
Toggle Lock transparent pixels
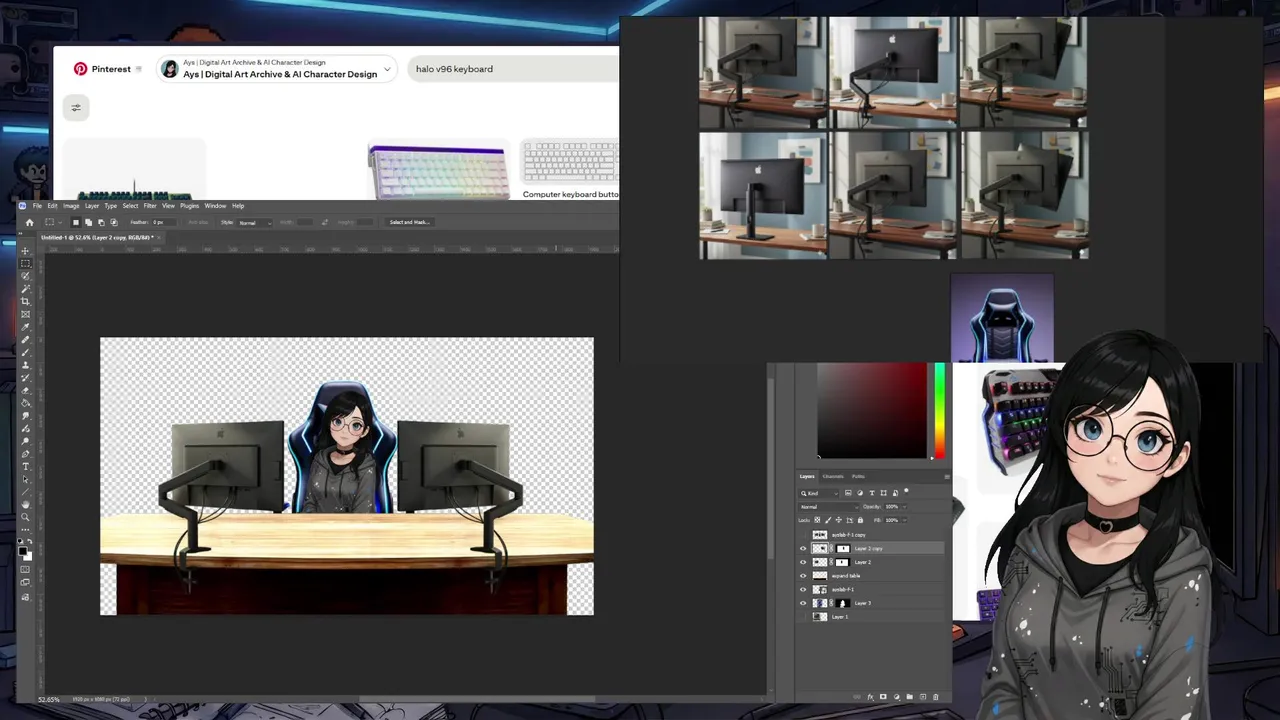point(817,520)
